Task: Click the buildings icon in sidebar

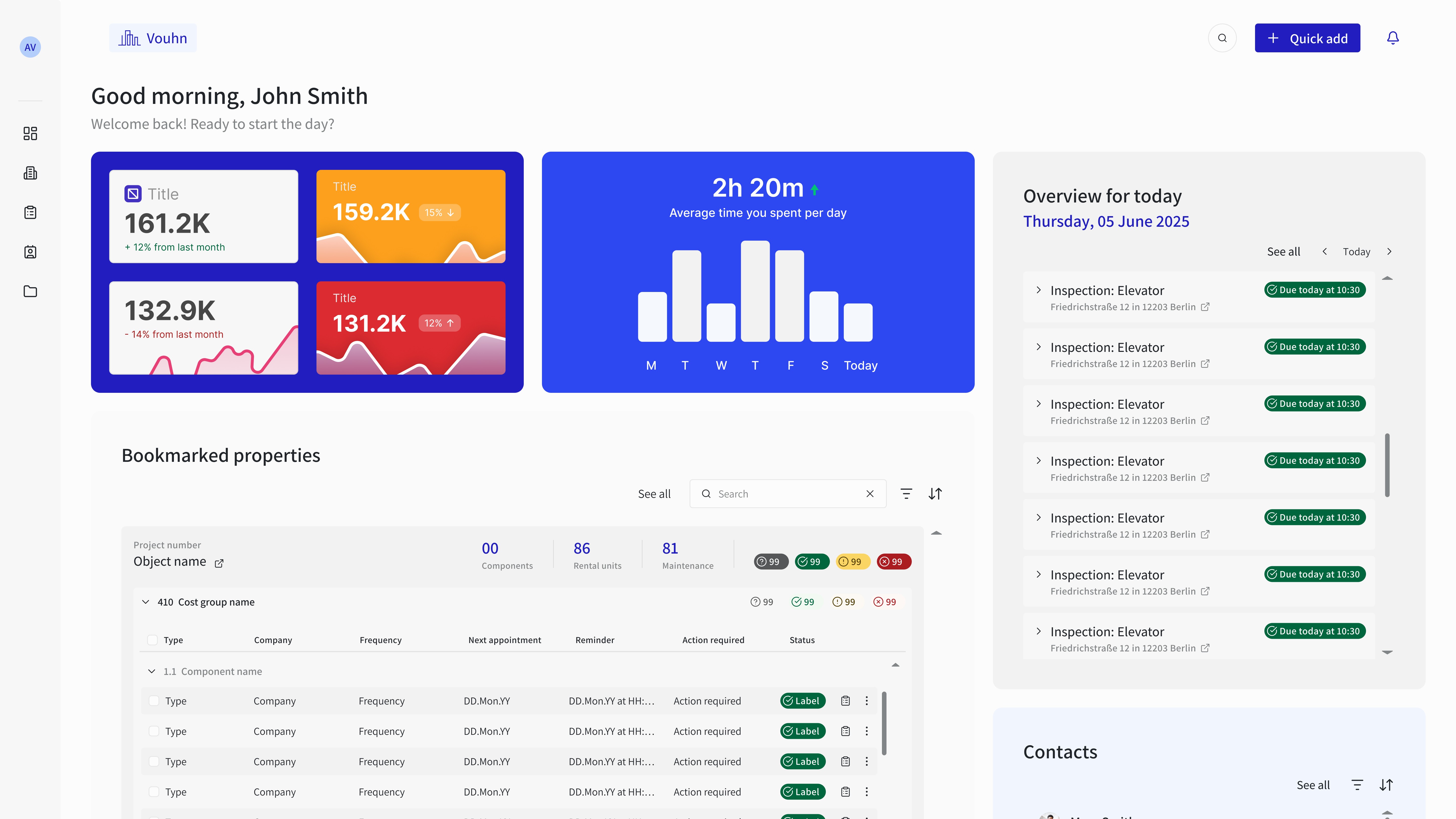Action: click(30, 173)
